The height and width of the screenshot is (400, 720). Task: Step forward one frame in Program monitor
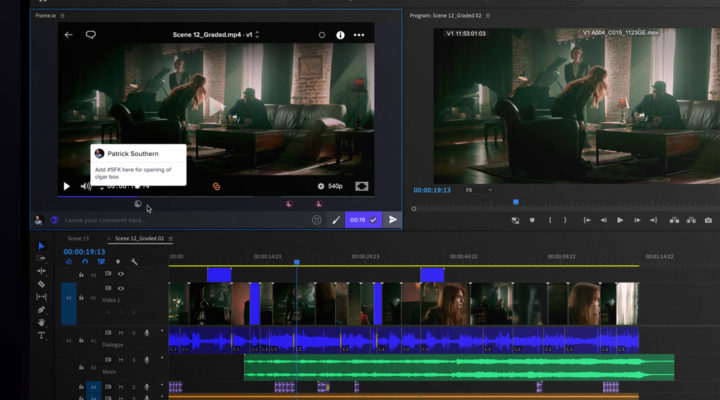(x=637, y=220)
